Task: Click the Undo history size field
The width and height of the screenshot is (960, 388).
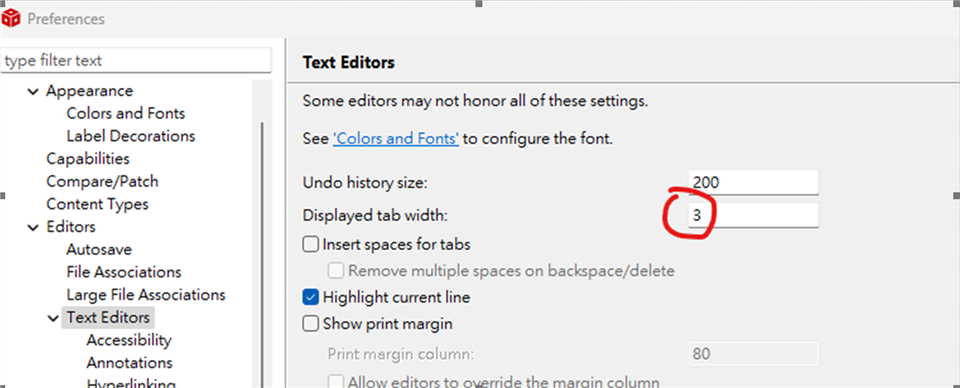Action: (753, 182)
